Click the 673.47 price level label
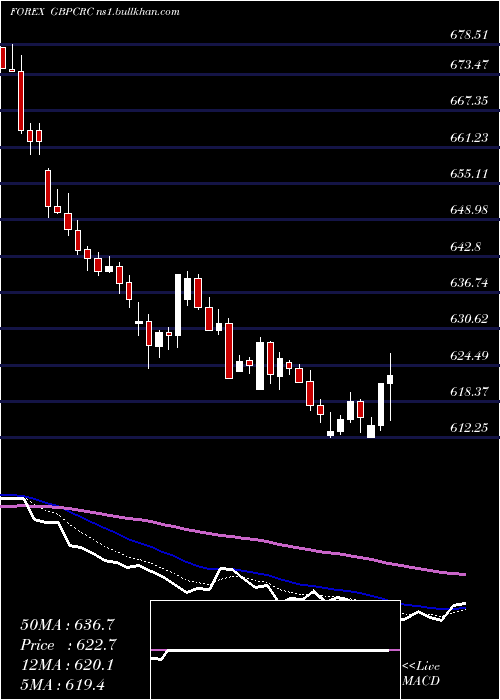The height and width of the screenshot is (700, 500). (x=469, y=65)
